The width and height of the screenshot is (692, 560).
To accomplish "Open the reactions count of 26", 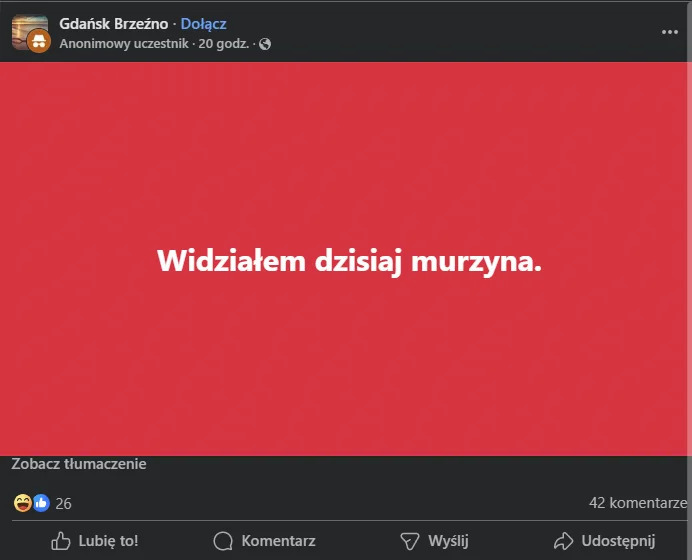I will click(x=63, y=504).
